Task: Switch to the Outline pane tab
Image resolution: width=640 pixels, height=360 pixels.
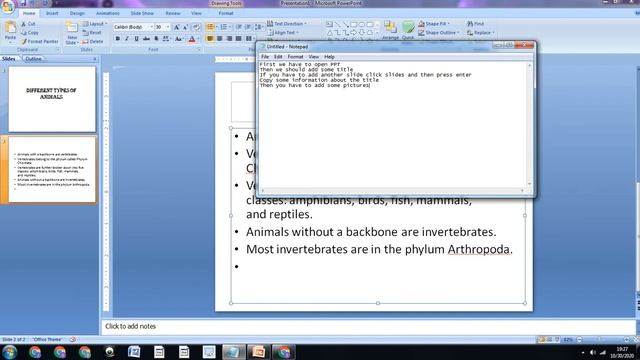Action: click(x=33, y=59)
